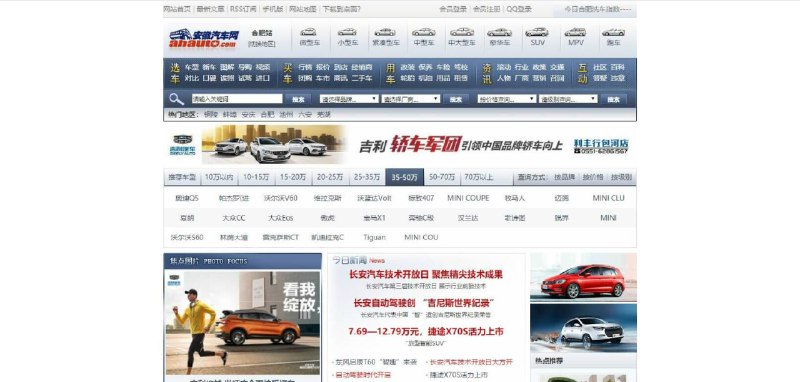Open the Geely 轿车军团 banner ad
The height and width of the screenshot is (382, 800).
pyautogui.click(x=400, y=145)
